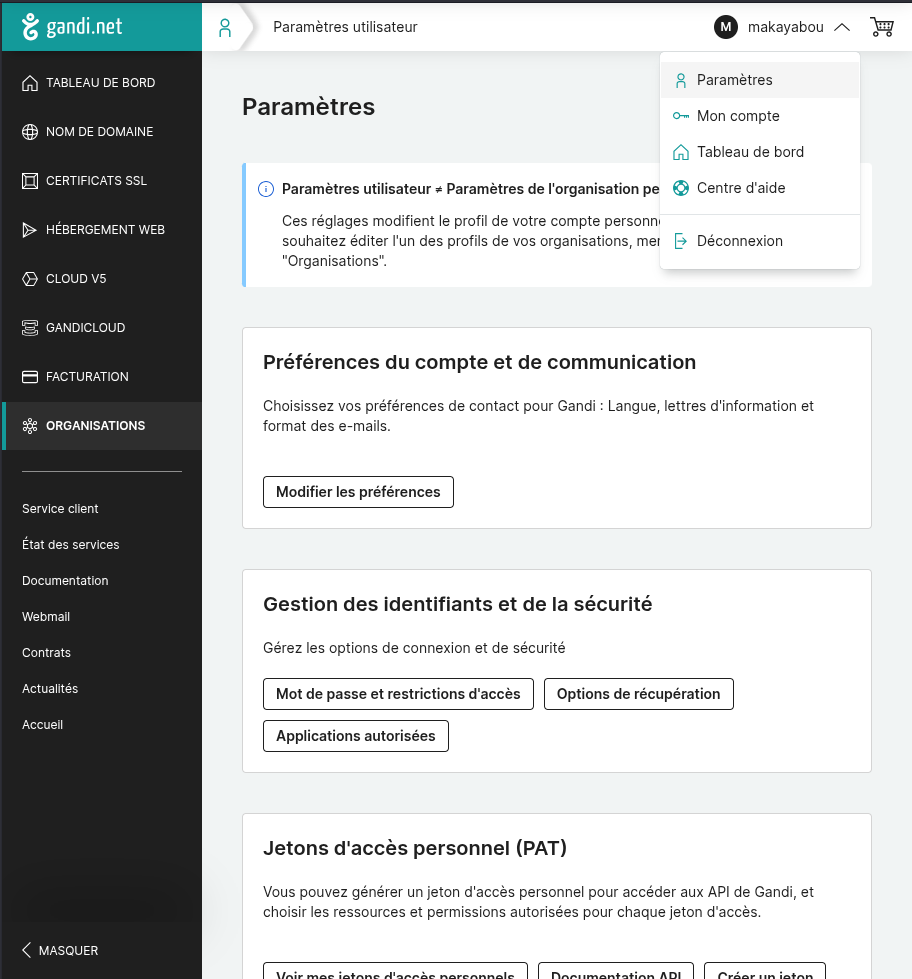This screenshot has width=912, height=979.
Task: Open Options de récupération
Action: 638,693
